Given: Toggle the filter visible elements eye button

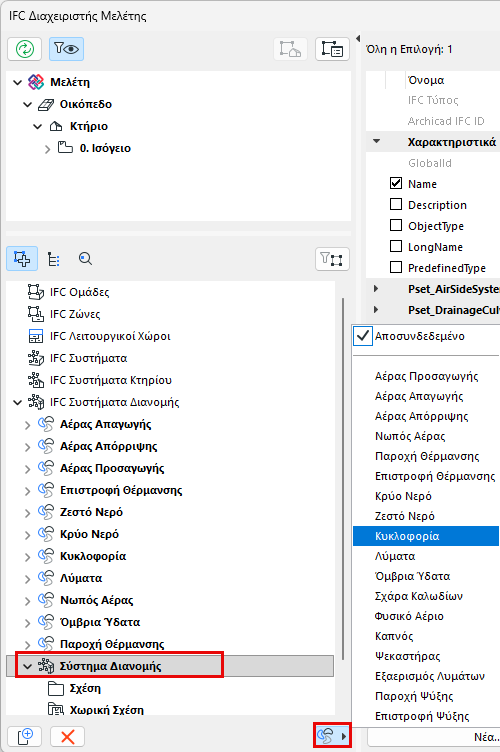Looking at the screenshot, I should coord(66,49).
